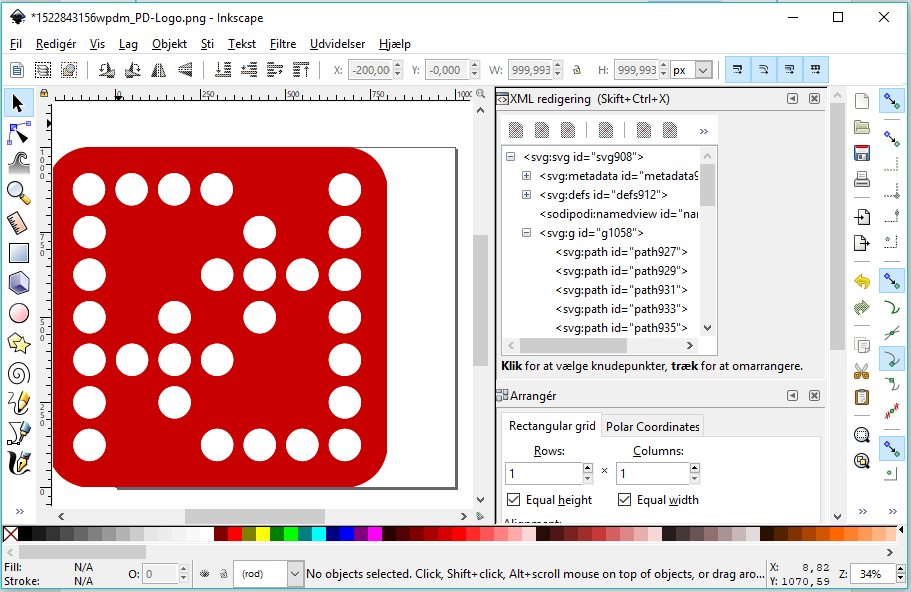Show more XML editor toolbar buttons
The height and width of the screenshot is (592, 911).
(704, 131)
